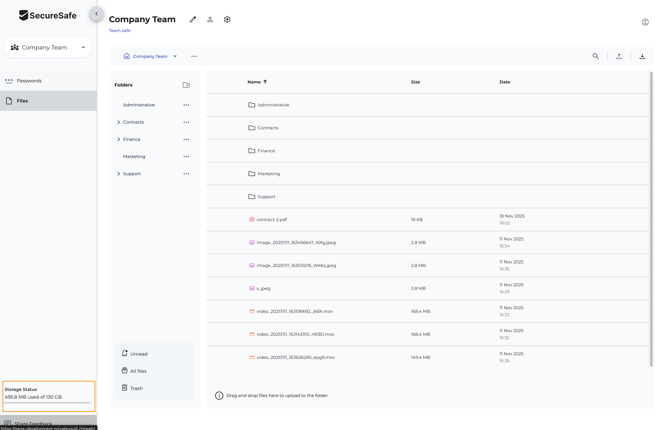Expand the Contracts folder in the tree
The height and width of the screenshot is (430, 670).
coord(118,122)
